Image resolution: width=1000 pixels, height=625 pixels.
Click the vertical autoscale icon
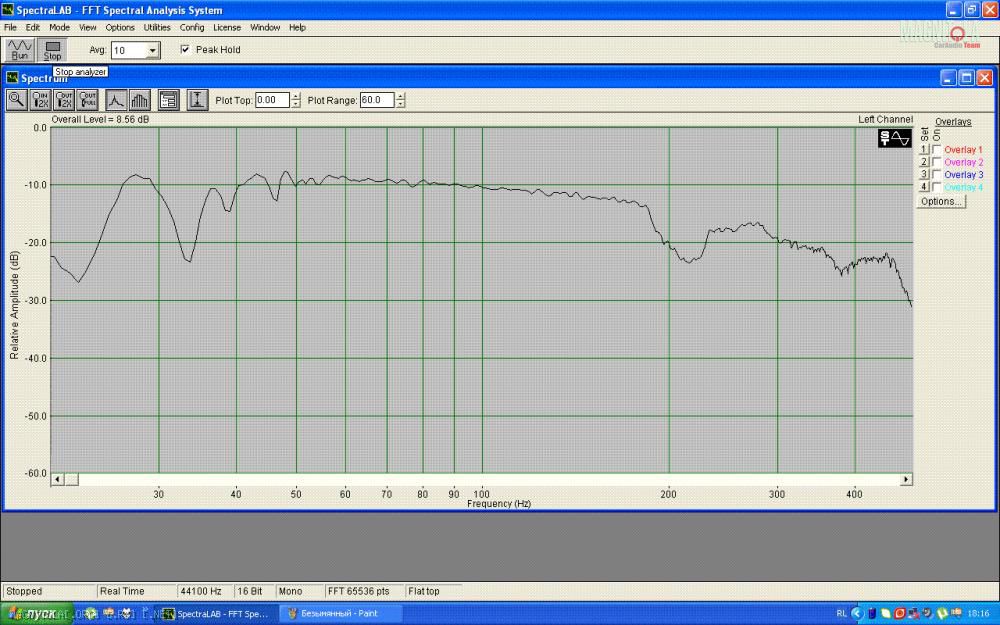click(197, 100)
